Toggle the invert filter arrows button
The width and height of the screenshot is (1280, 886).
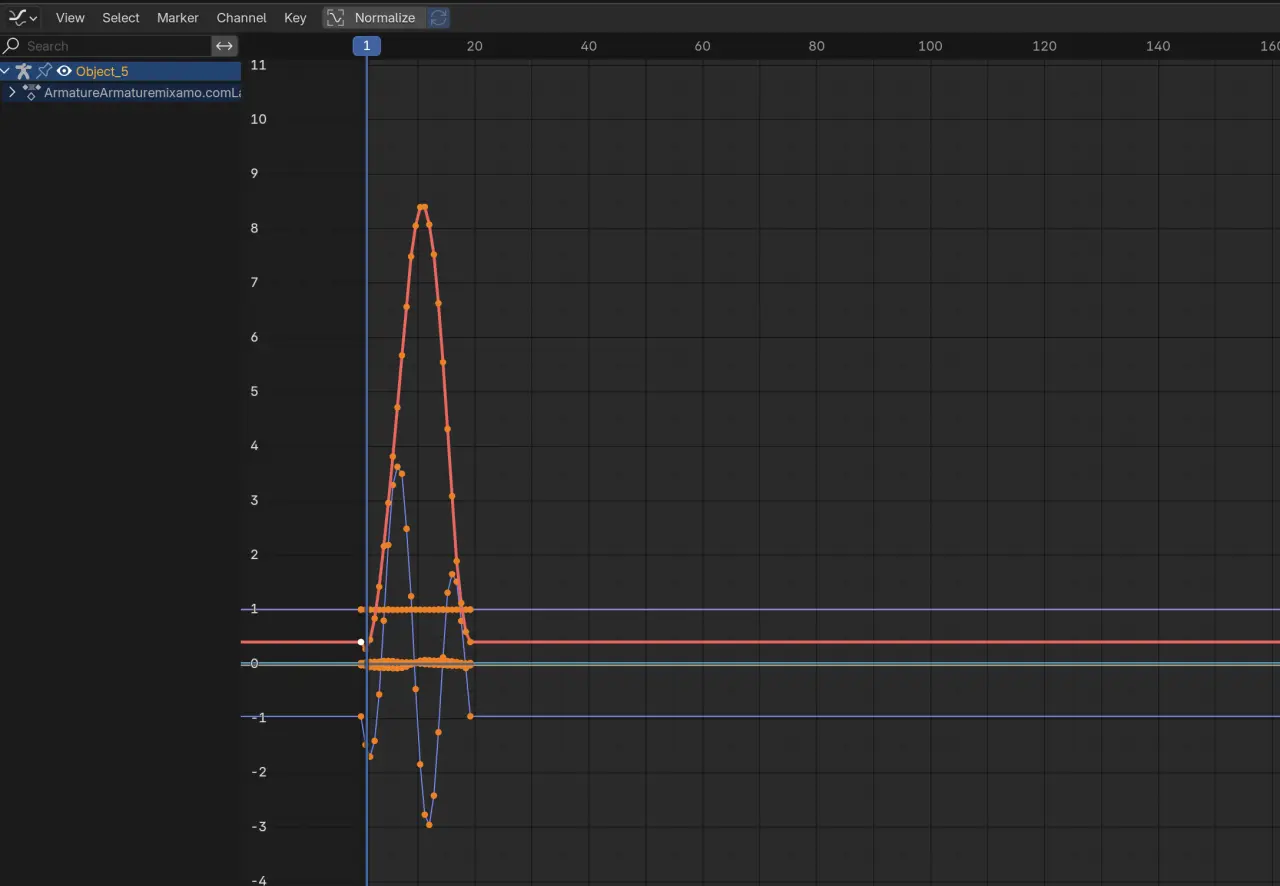click(x=224, y=46)
